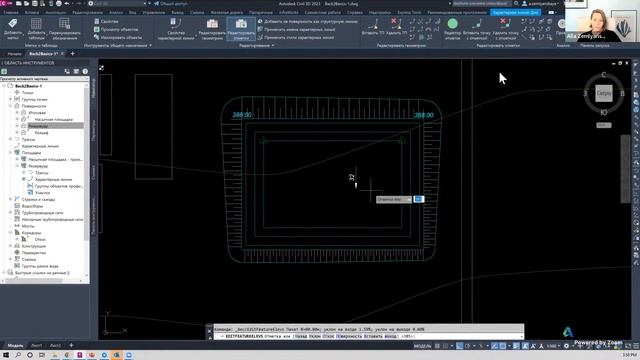Click Применить стили характерных линий

296,37
